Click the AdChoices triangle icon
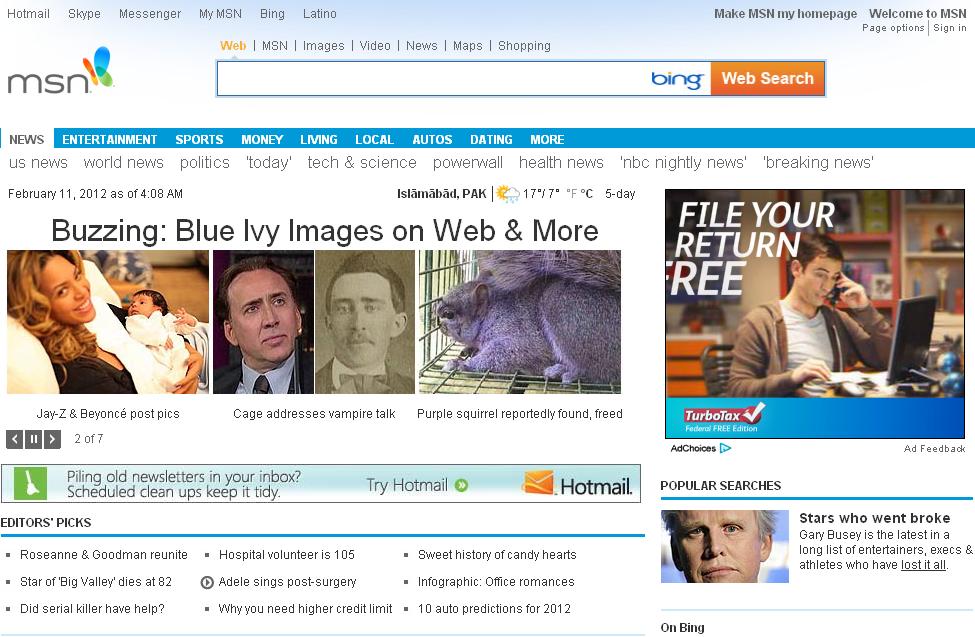The width and height of the screenshot is (975, 637). (725, 449)
